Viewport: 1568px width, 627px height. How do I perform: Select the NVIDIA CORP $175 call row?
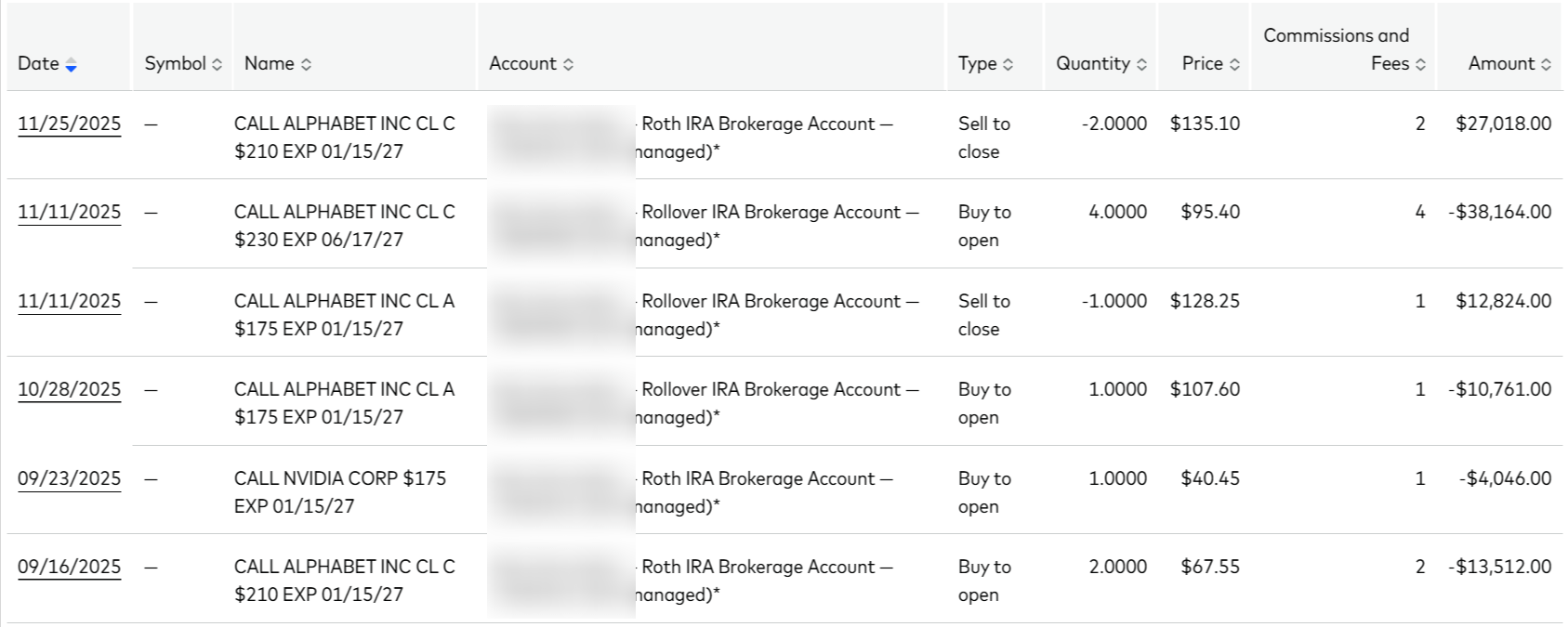tap(339, 491)
